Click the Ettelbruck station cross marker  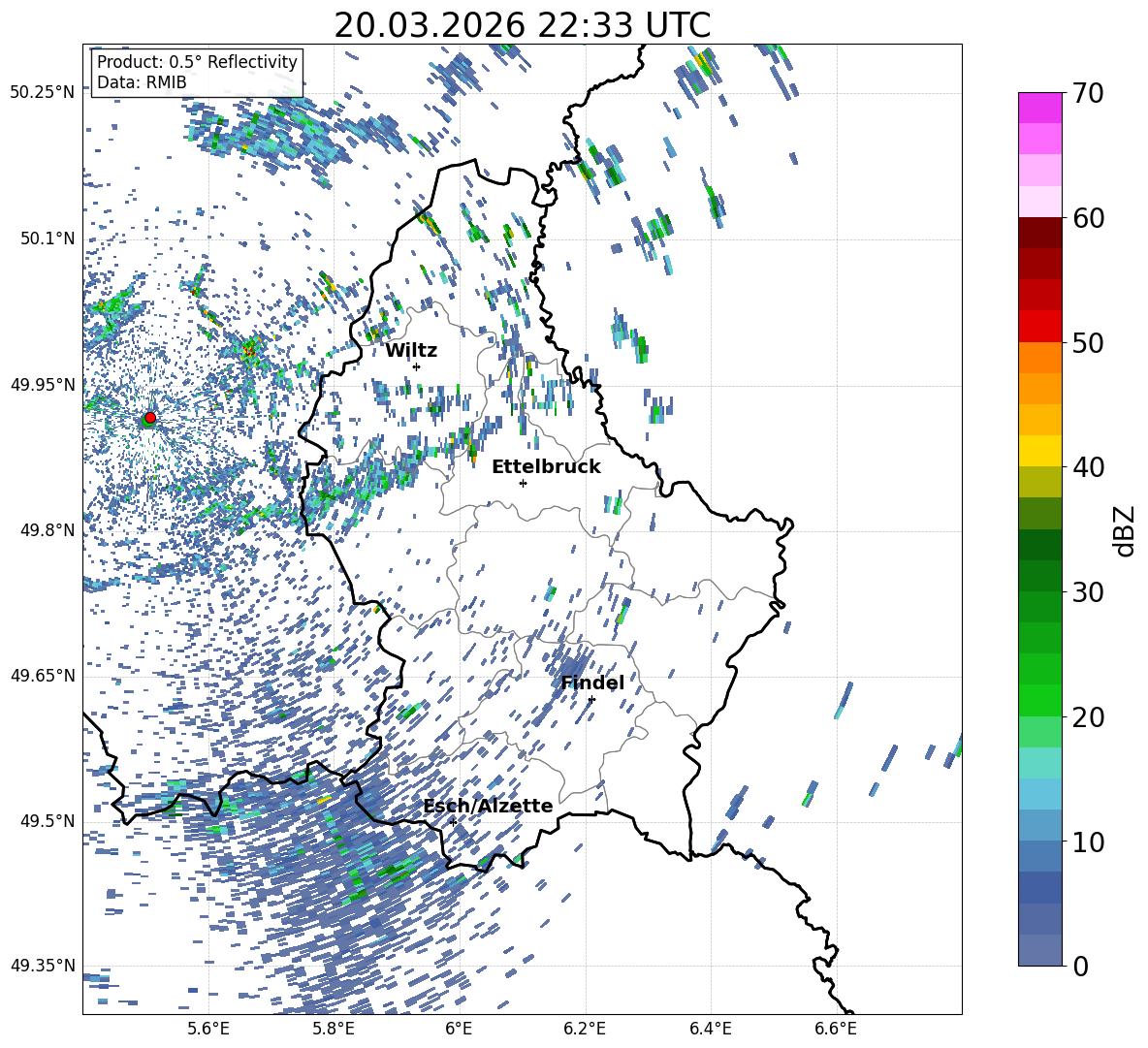pyautogui.click(x=523, y=483)
